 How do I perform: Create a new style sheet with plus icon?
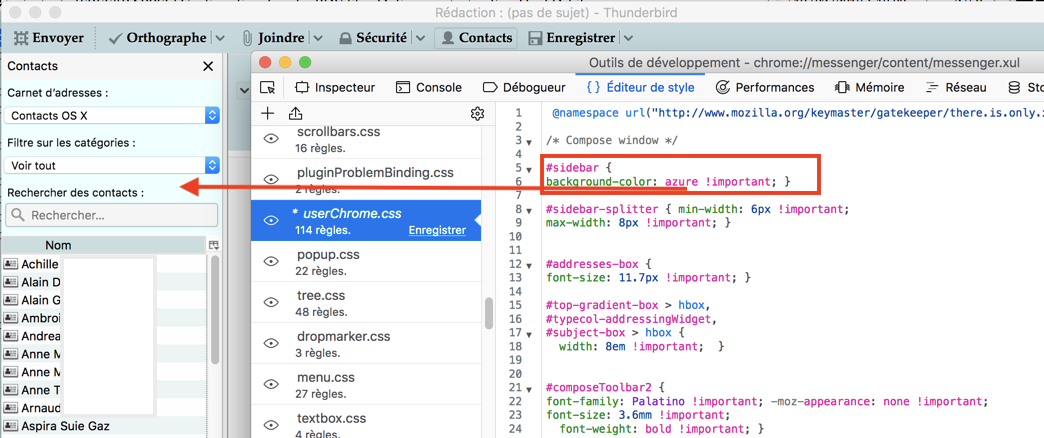point(268,114)
